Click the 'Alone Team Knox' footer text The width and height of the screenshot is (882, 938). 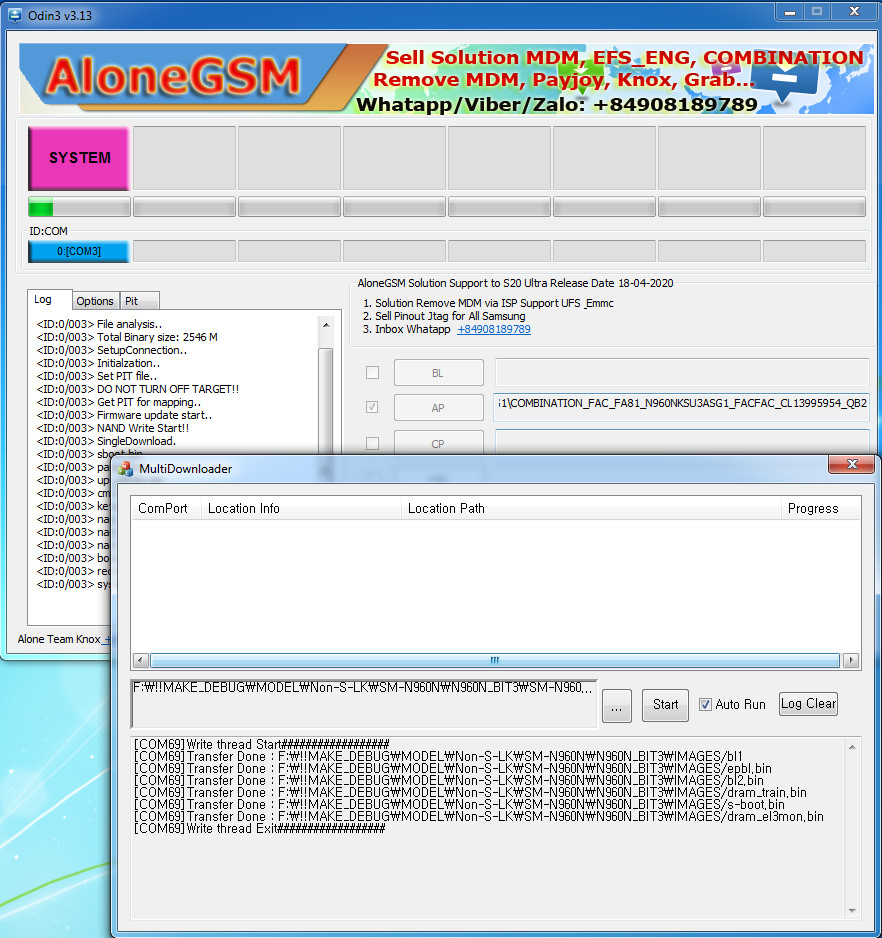[59, 639]
